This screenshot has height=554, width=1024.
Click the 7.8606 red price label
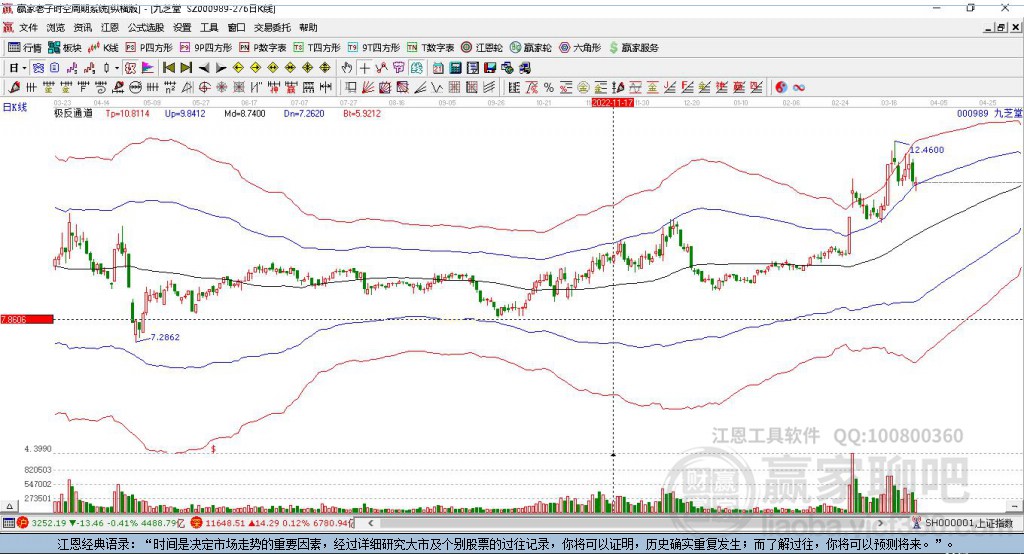(27, 319)
